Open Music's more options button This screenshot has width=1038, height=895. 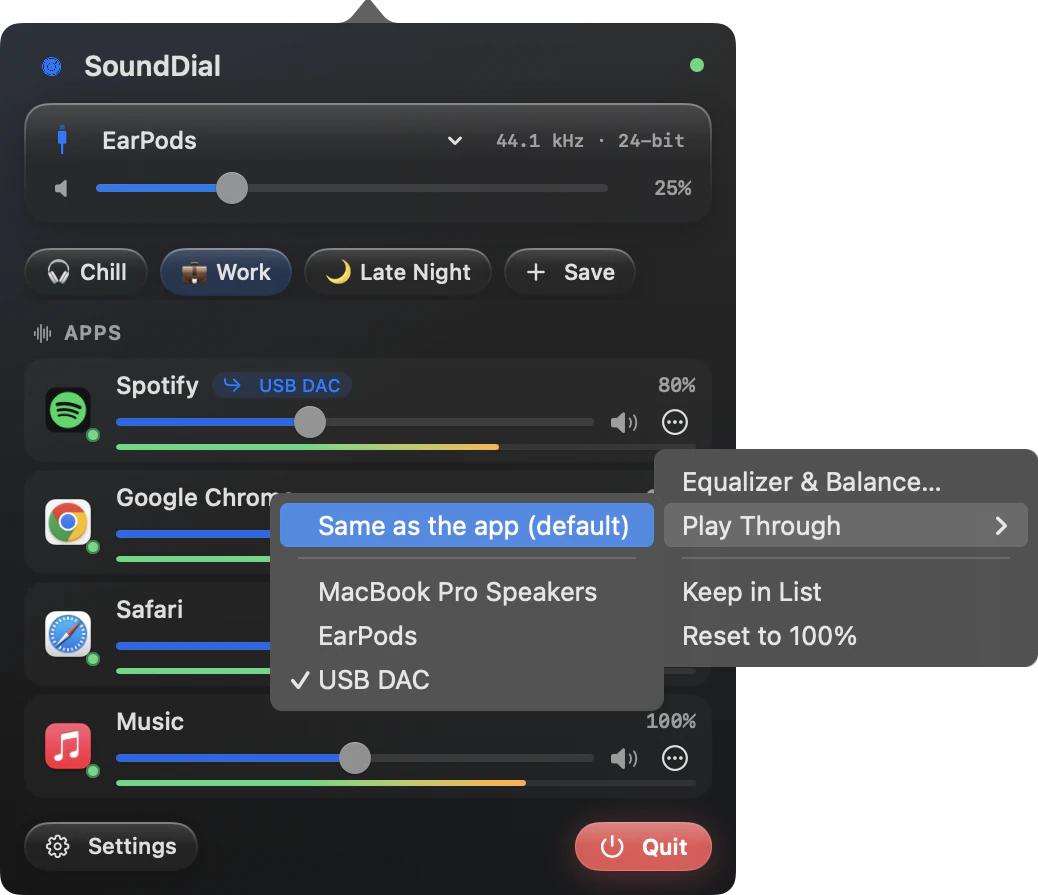[x=675, y=758]
